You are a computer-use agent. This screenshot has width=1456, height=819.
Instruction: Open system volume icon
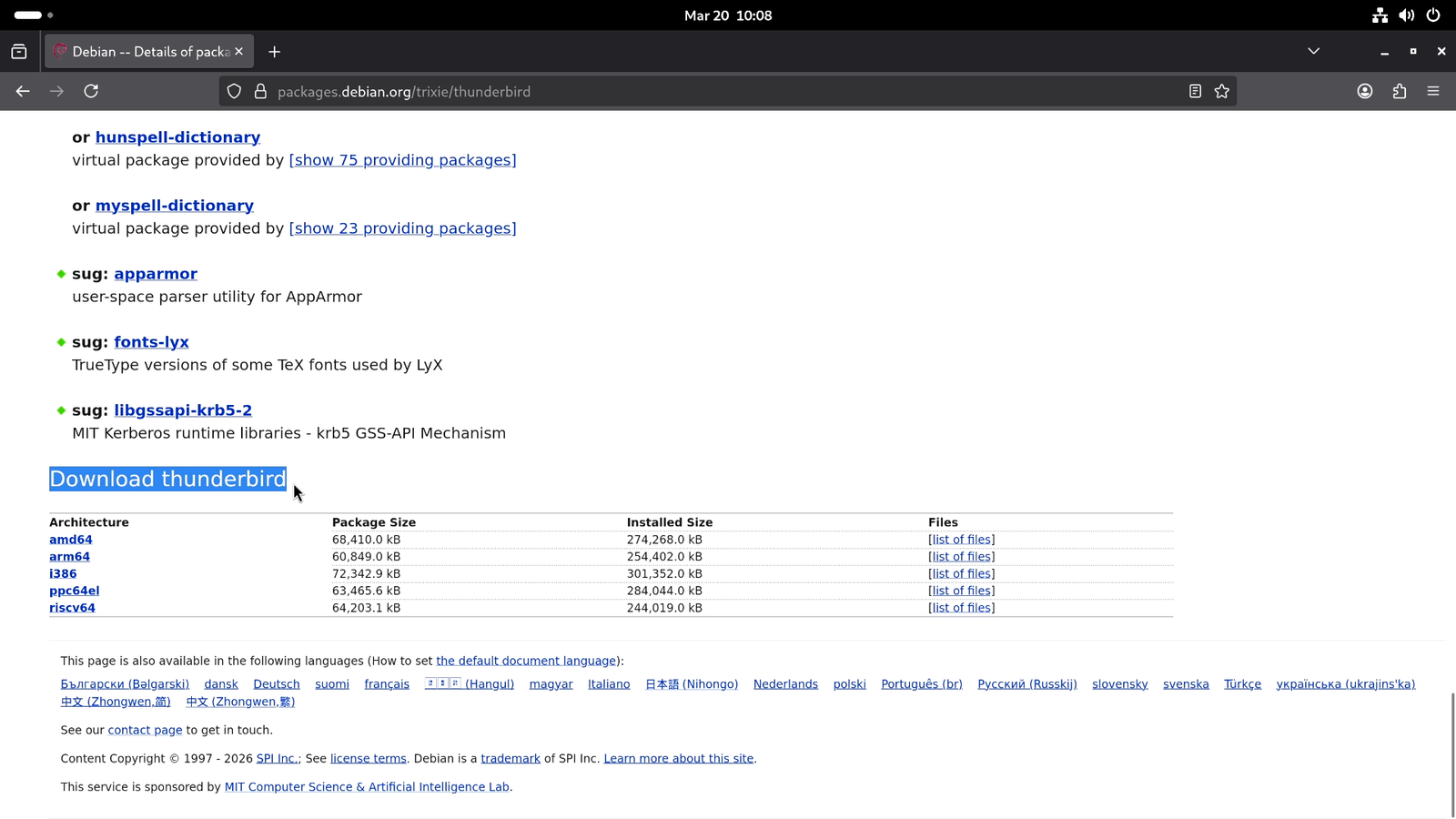click(x=1407, y=15)
